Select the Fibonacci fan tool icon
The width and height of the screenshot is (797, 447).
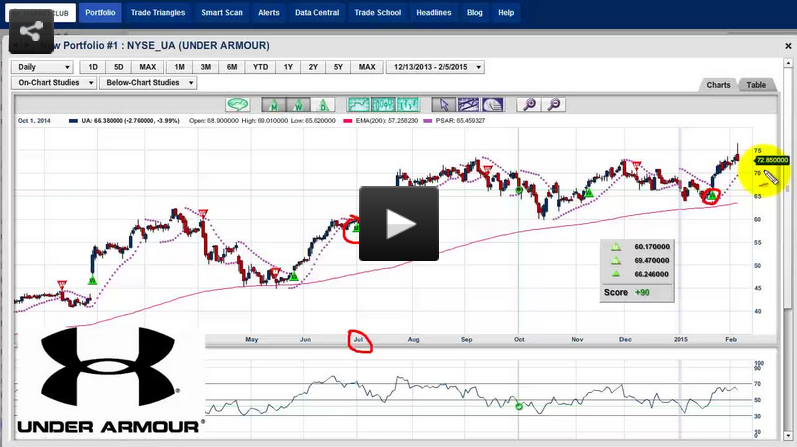(x=493, y=105)
